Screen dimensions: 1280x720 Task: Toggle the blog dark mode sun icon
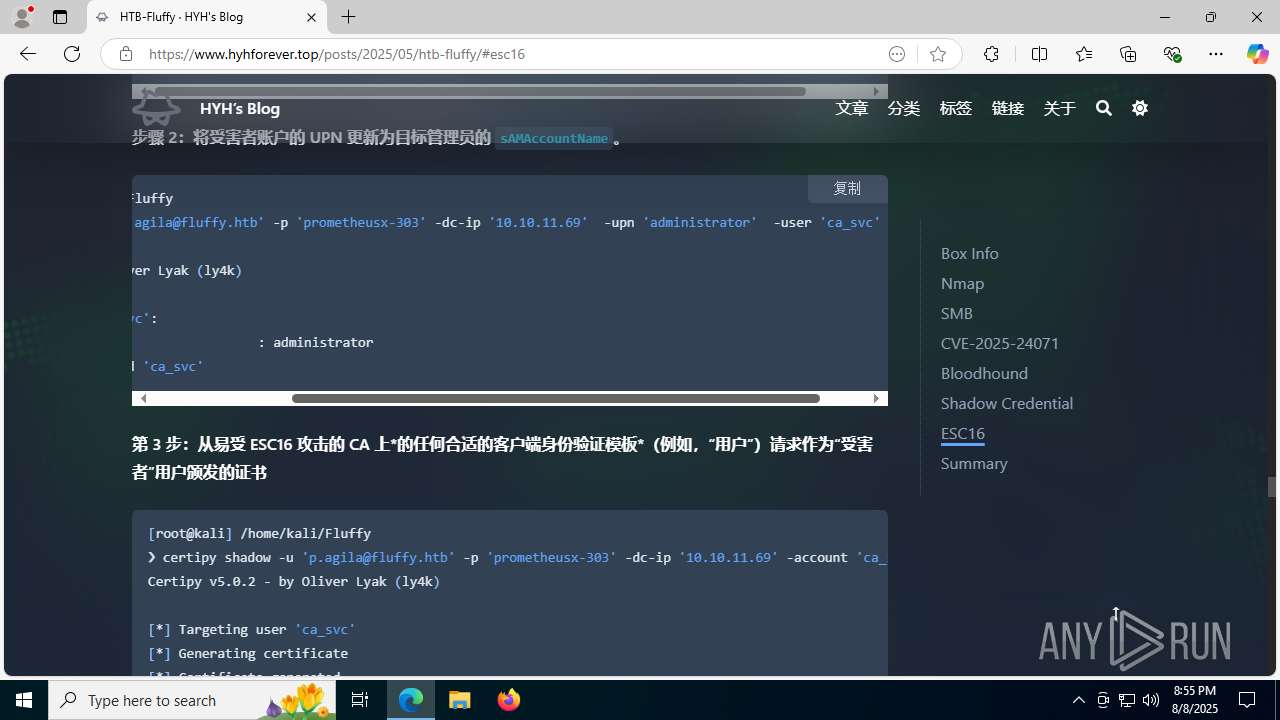point(1140,108)
